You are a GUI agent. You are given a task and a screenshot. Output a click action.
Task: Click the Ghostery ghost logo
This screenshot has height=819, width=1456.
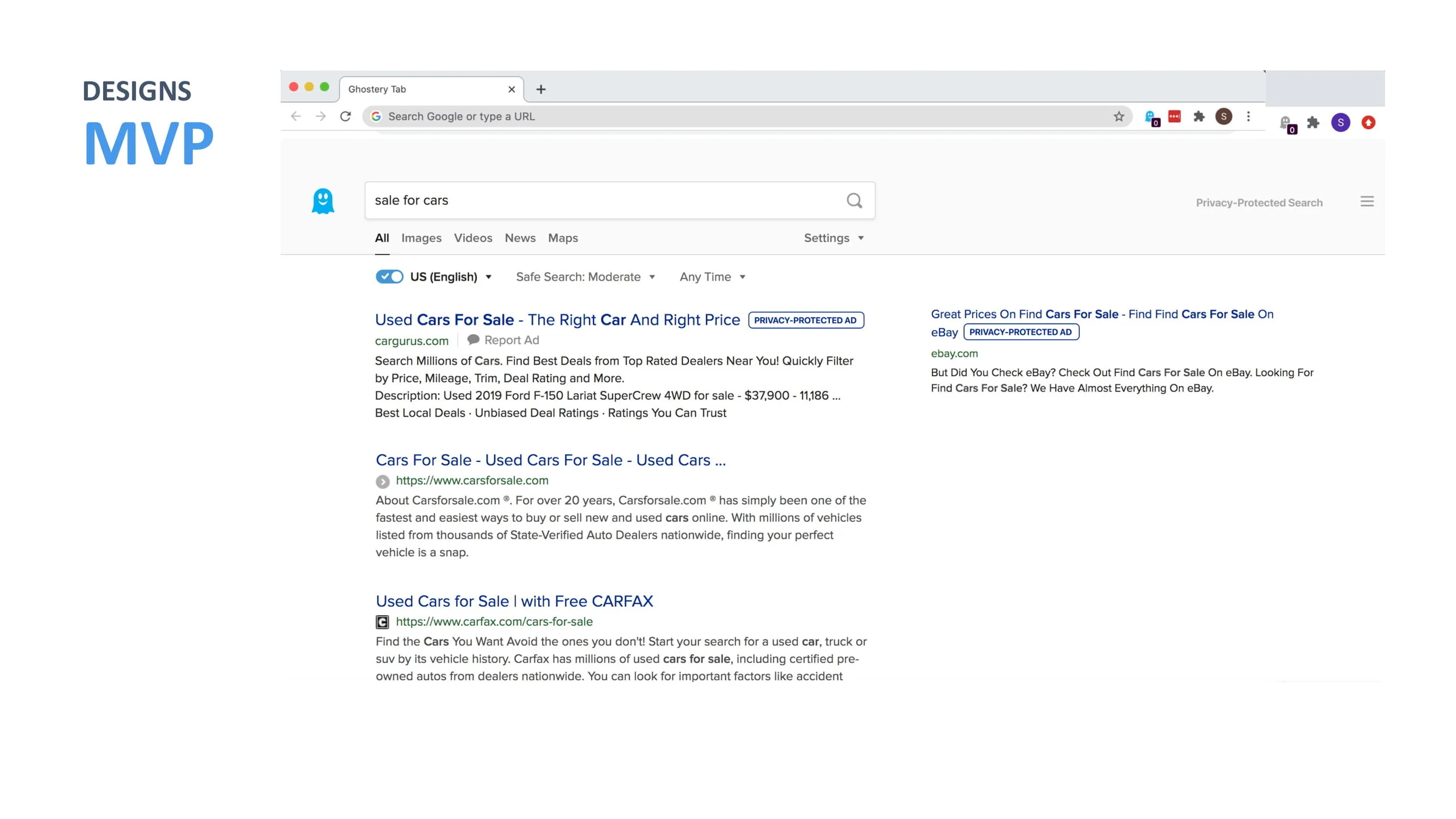click(323, 201)
